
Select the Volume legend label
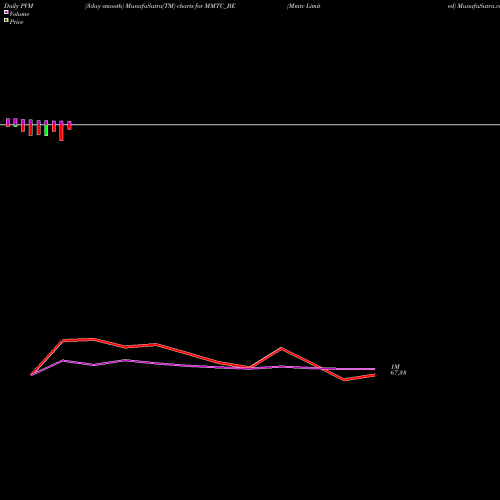pyautogui.click(x=19, y=14)
